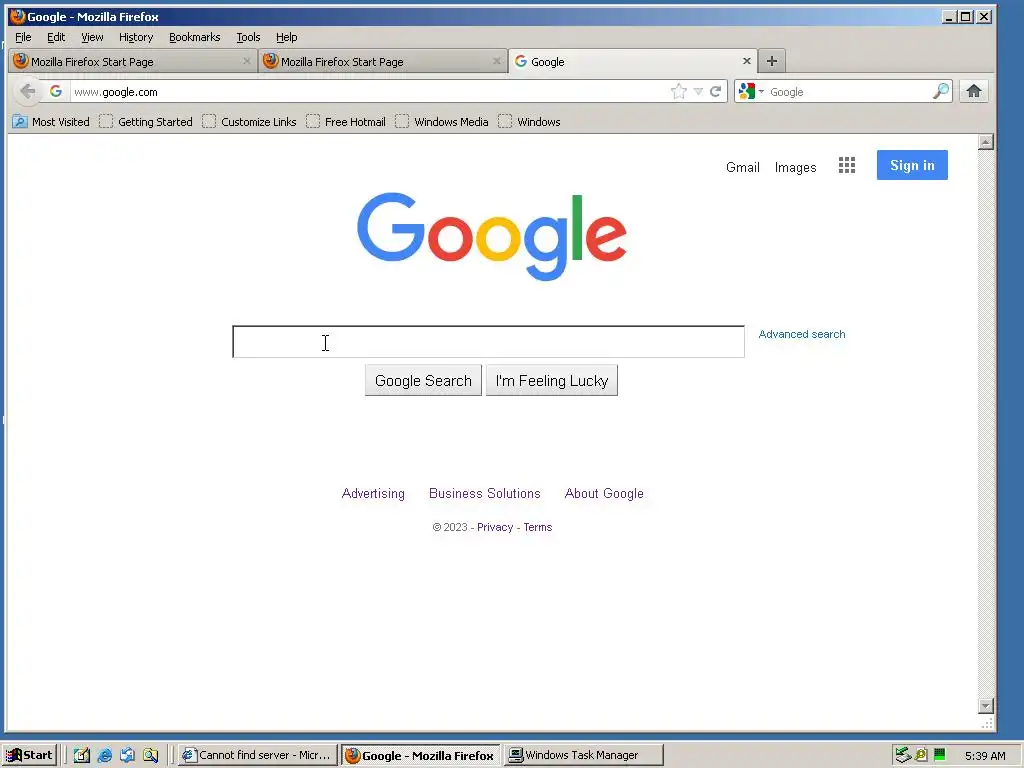Switch to Cannot find server taskbar window
The height and width of the screenshot is (768, 1024).
[x=257, y=755]
